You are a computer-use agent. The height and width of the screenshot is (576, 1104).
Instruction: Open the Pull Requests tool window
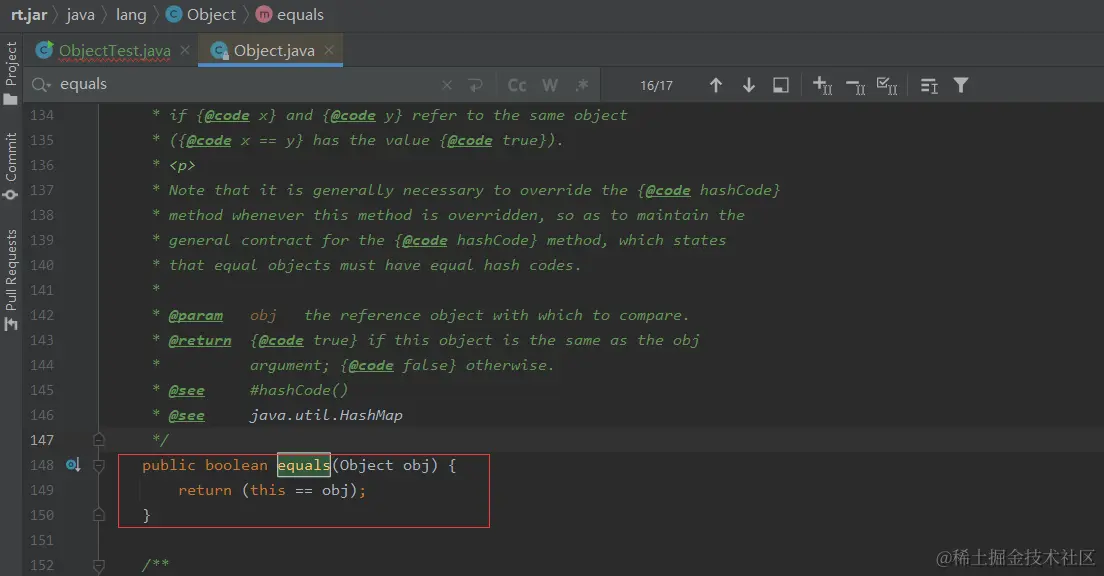pos(11,280)
